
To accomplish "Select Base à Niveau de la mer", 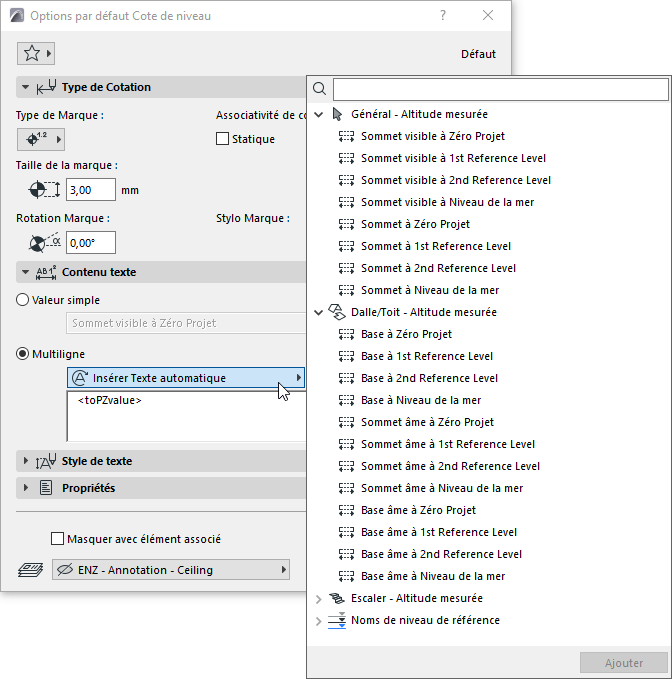I will click(421, 401).
